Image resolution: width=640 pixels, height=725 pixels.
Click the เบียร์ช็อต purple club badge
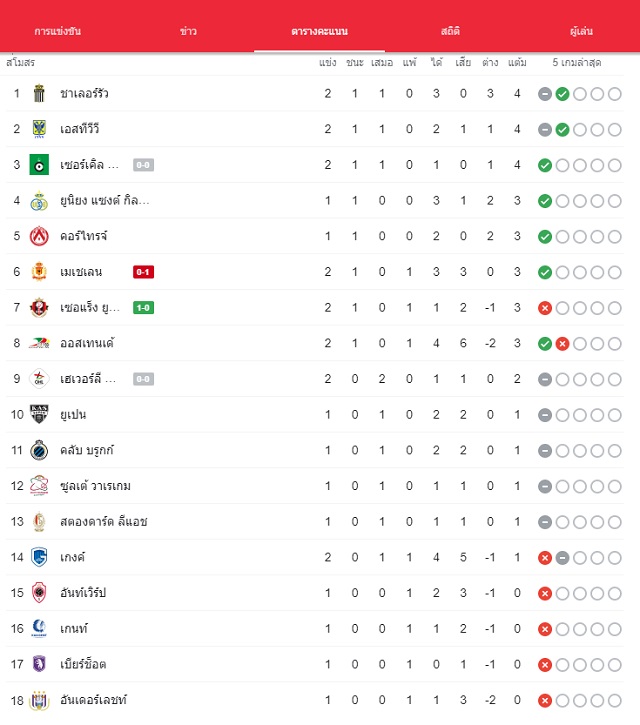point(39,664)
